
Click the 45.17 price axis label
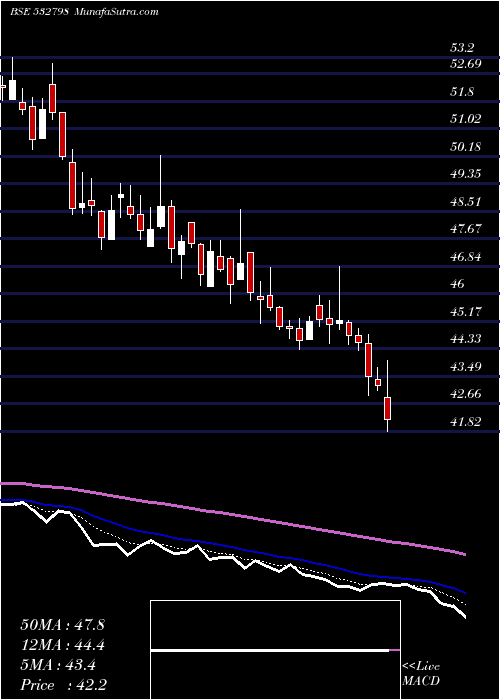tap(466, 312)
